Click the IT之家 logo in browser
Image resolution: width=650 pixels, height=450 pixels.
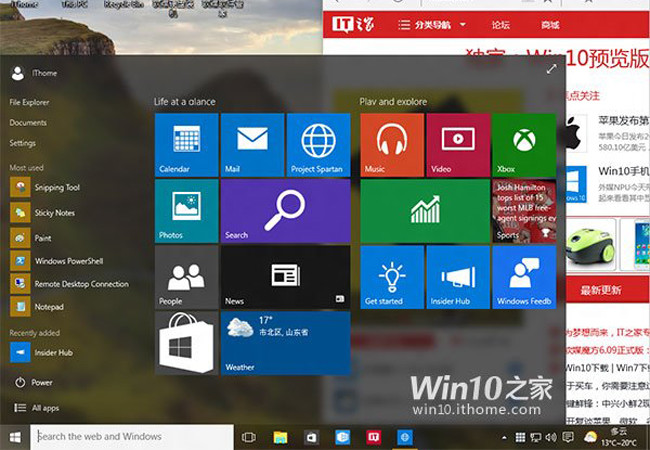pos(353,25)
